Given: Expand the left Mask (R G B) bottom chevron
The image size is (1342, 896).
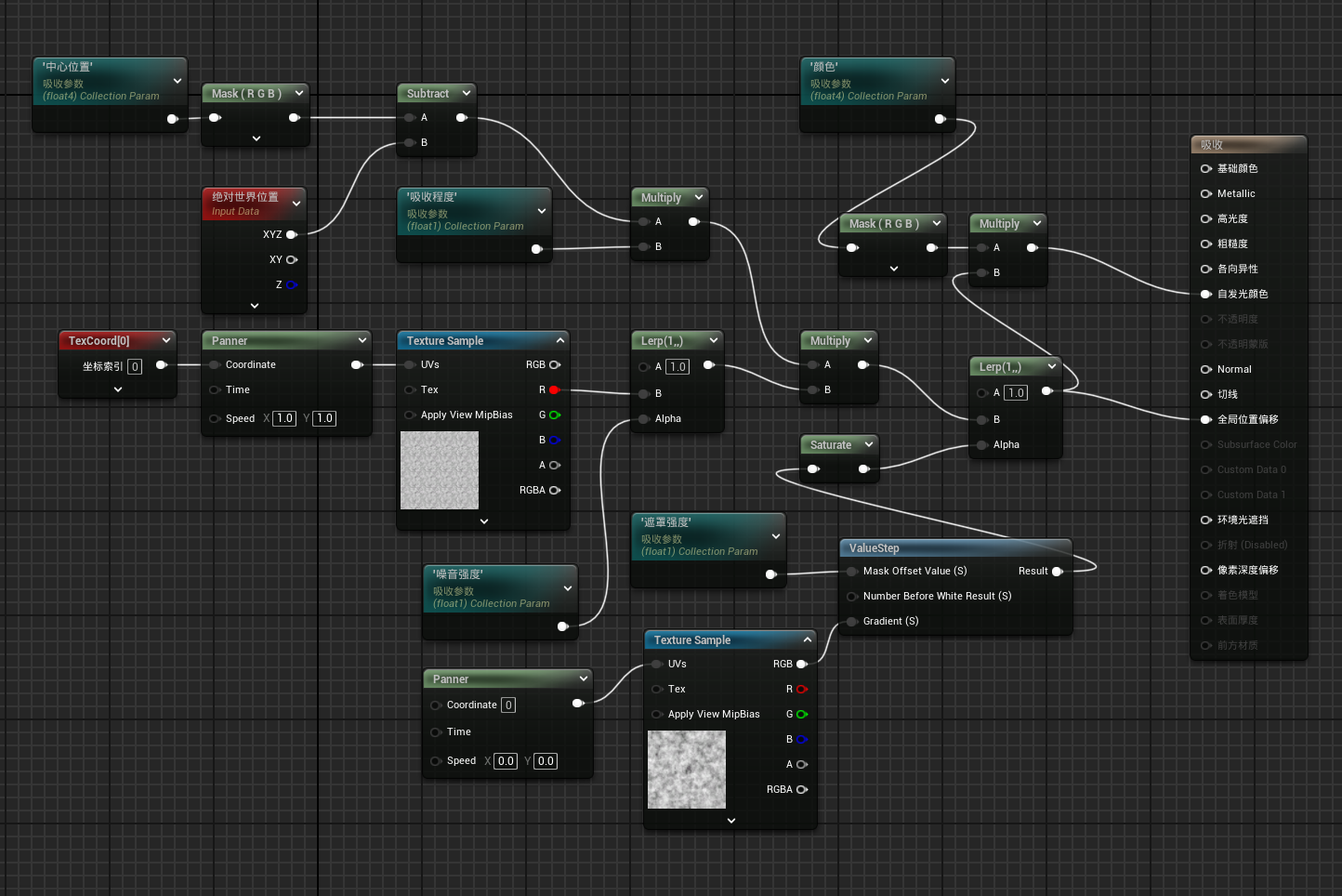Looking at the screenshot, I should click(x=257, y=138).
